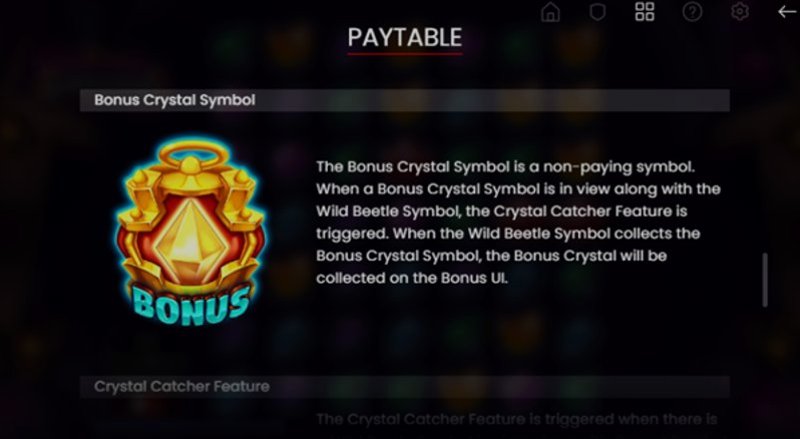Viewport: 800px width, 439px height.
Task: Open the shield responsible gaming icon
Action: pyautogui.click(x=597, y=12)
